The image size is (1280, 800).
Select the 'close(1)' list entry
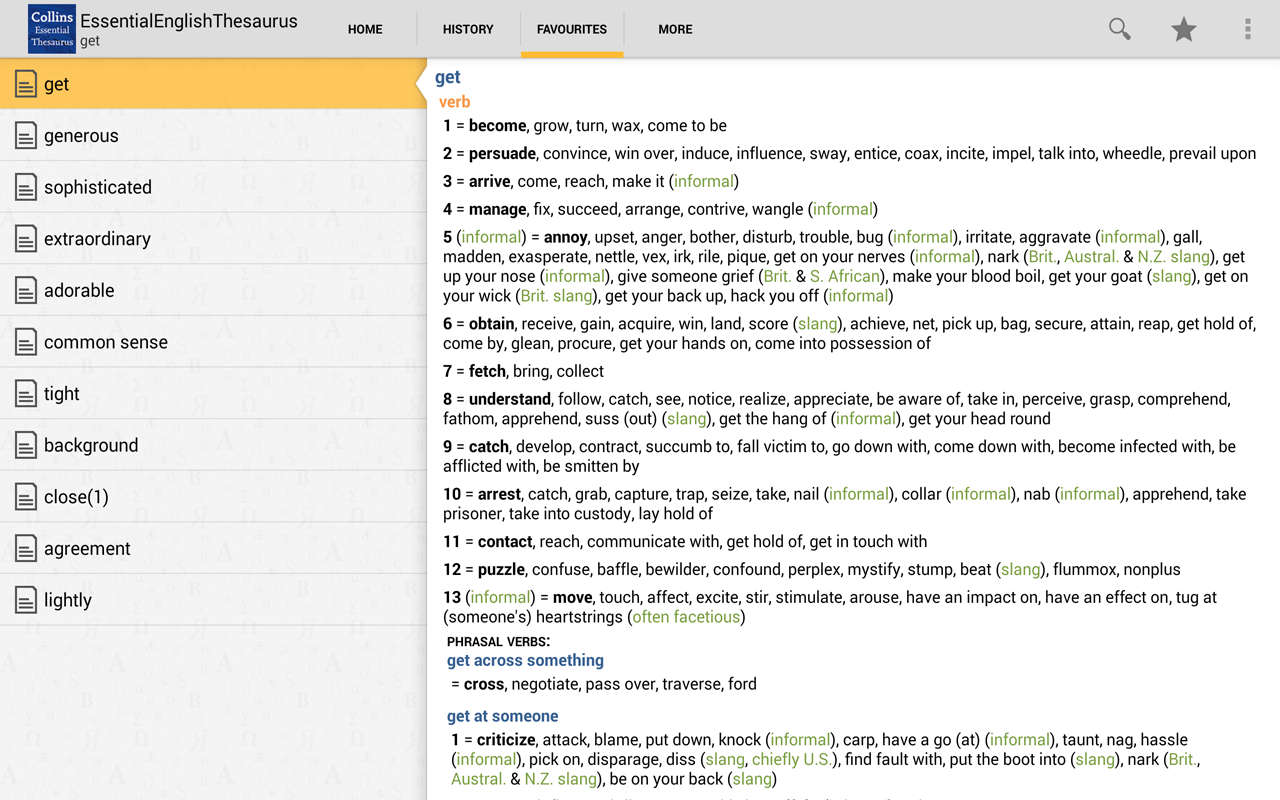coord(76,497)
